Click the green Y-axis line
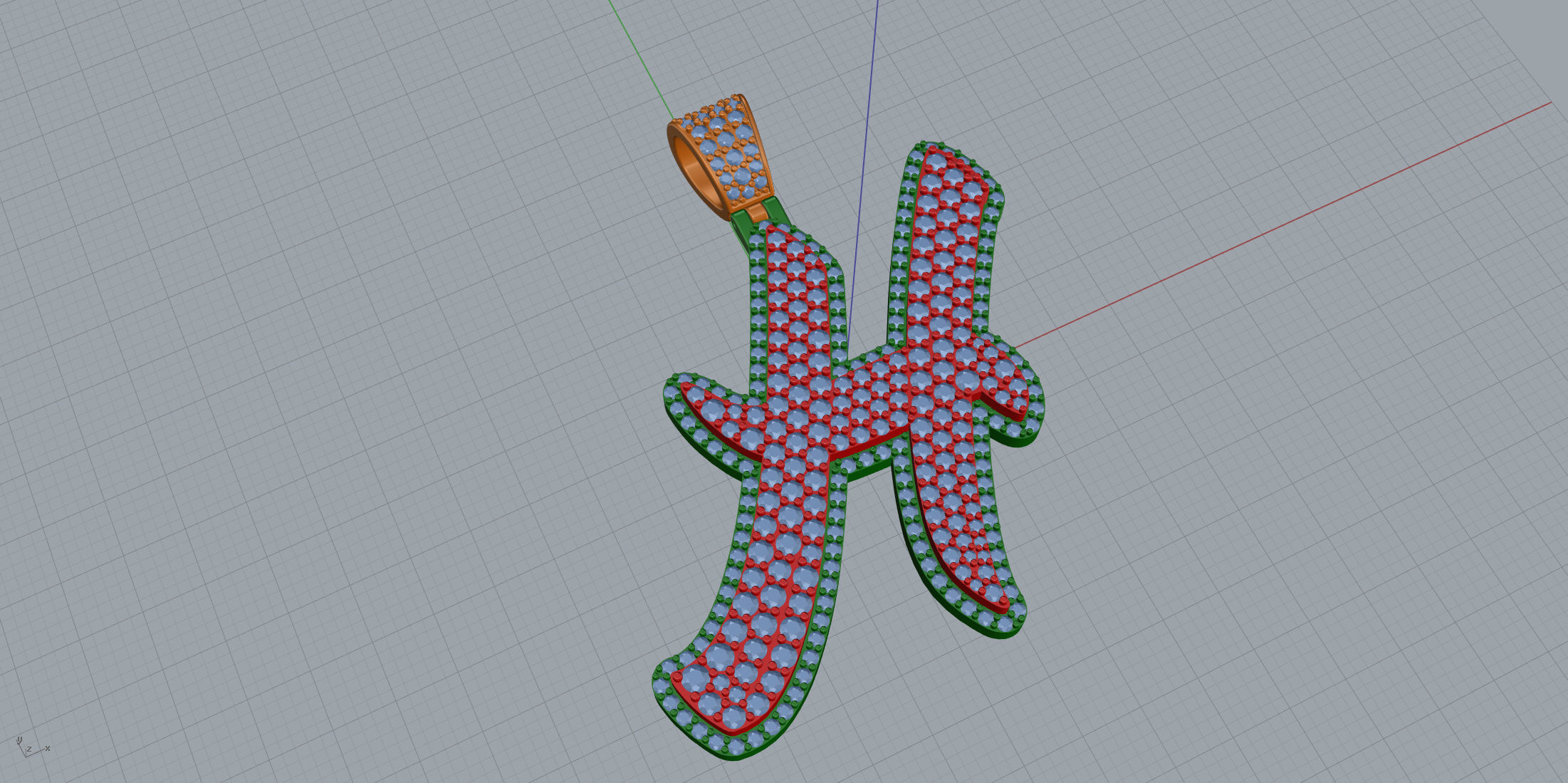This screenshot has width=1568, height=783. click(x=641, y=59)
